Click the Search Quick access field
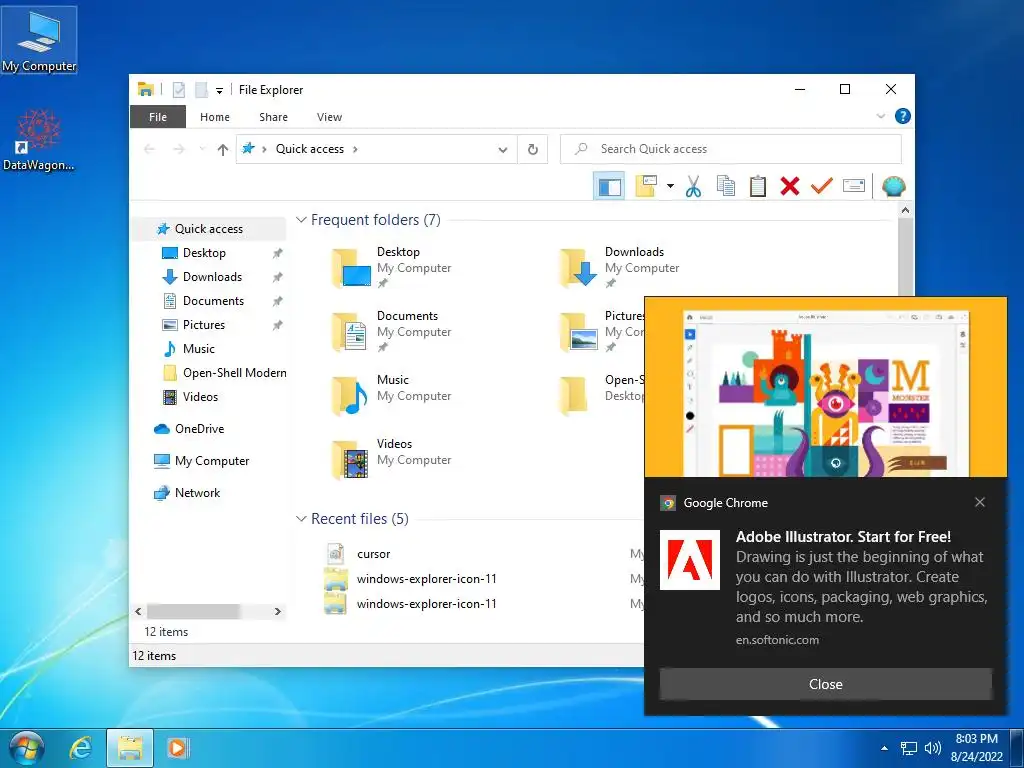The image size is (1024, 768). 731,149
